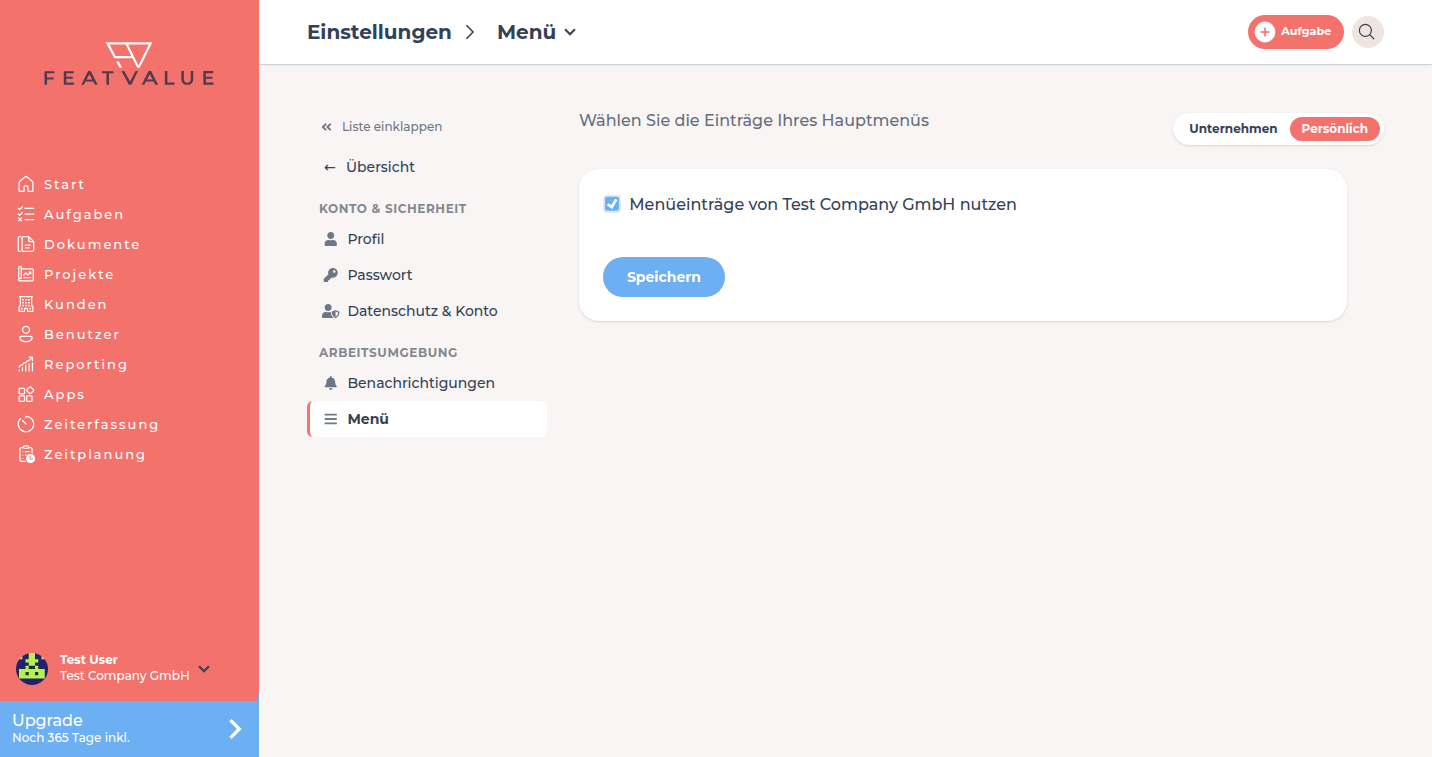The height and width of the screenshot is (757, 1432).
Task: Uncheck Menüeinträge von Test Company GmbH nutzen
Action: 612,204
